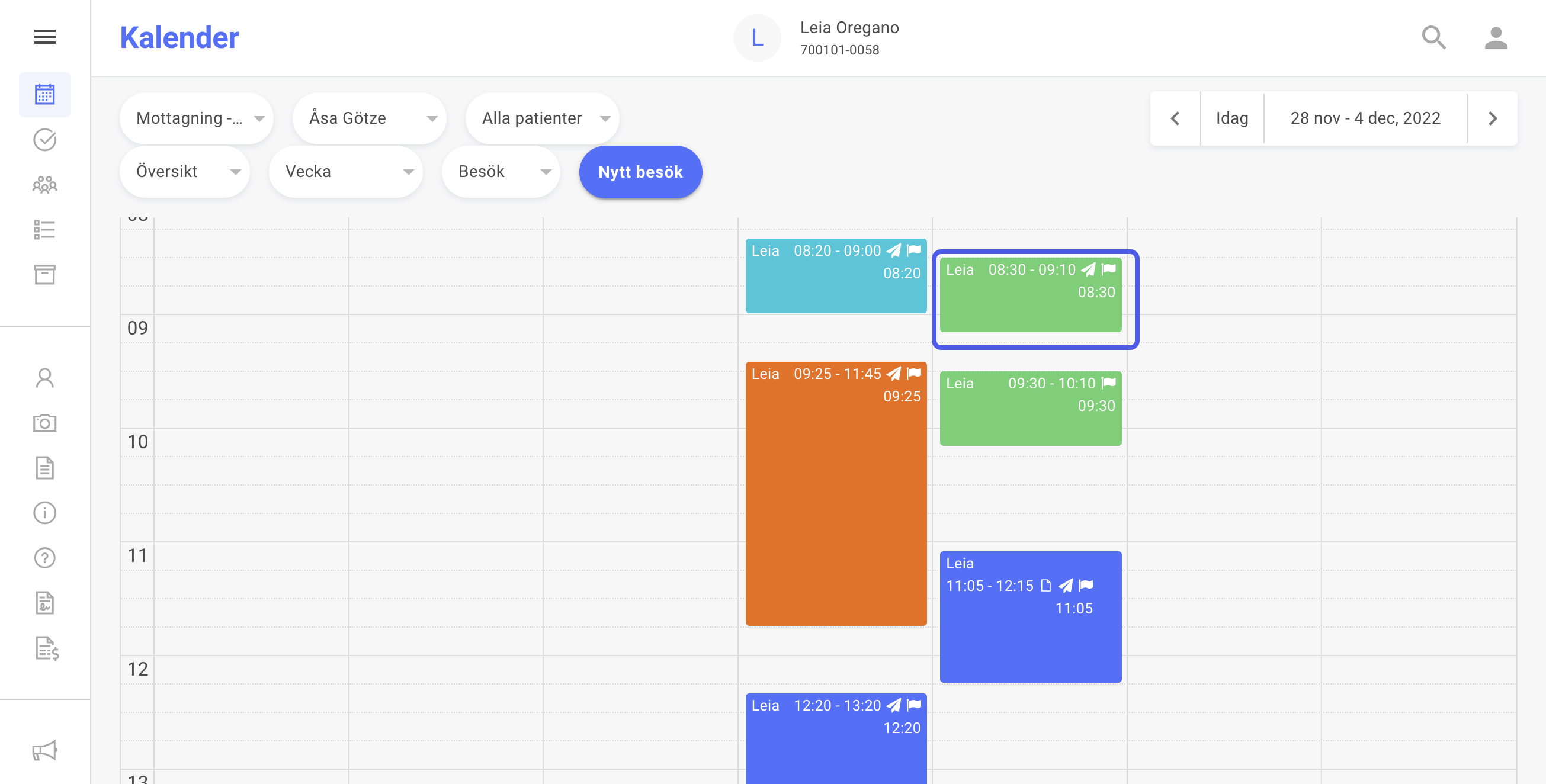The image size is (1546, 784).
Task: Open the user account icon
Action: [x=1496, y=38]
